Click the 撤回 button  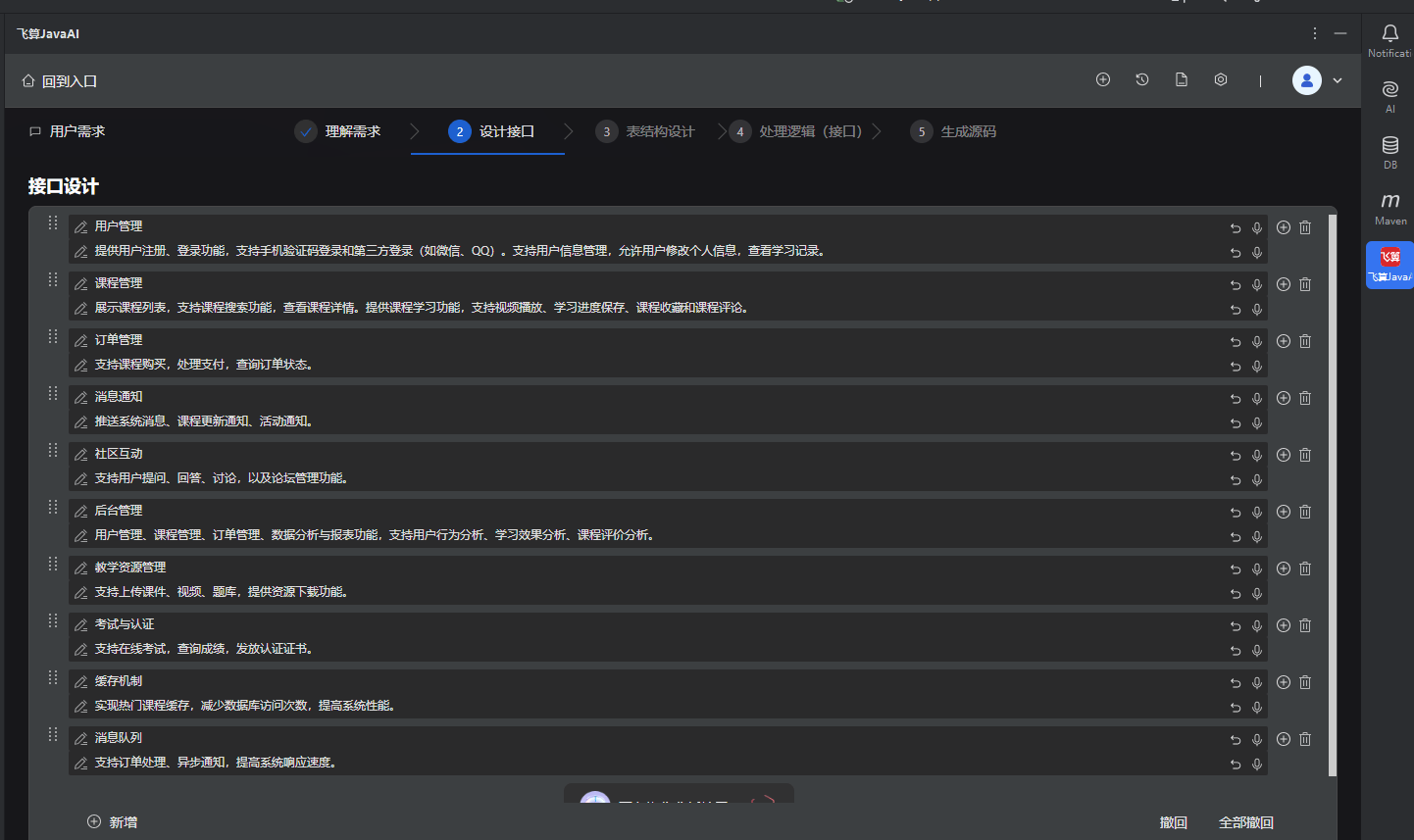click(x=1174, y=822)
